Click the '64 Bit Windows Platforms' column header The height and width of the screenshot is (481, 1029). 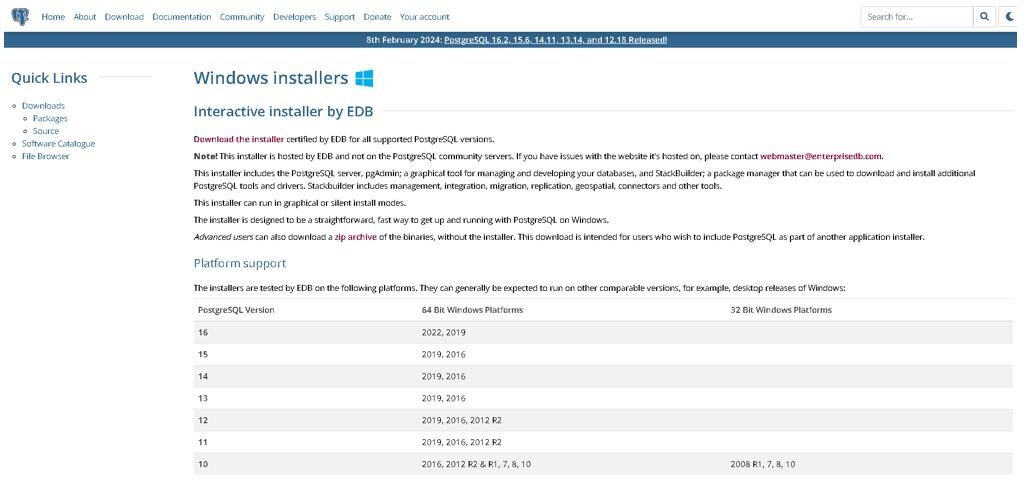coord(472,310)
